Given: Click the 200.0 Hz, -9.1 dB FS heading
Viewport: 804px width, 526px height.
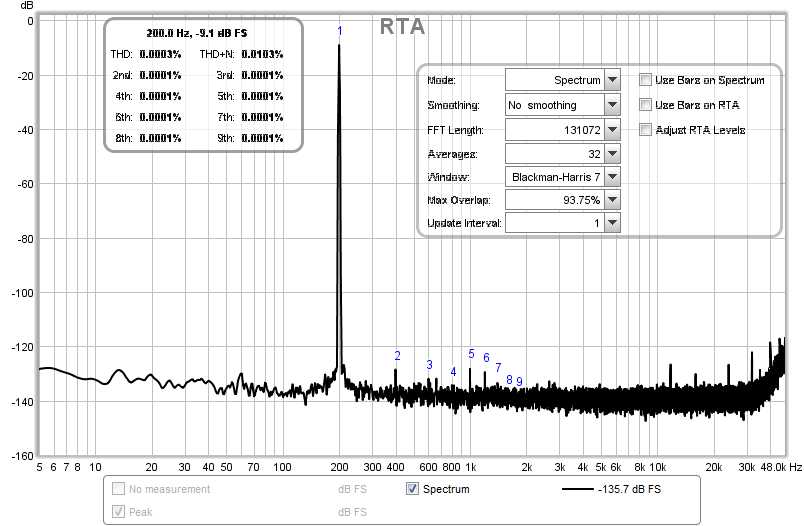Looking at the screenshot, I should coord(197,33).
